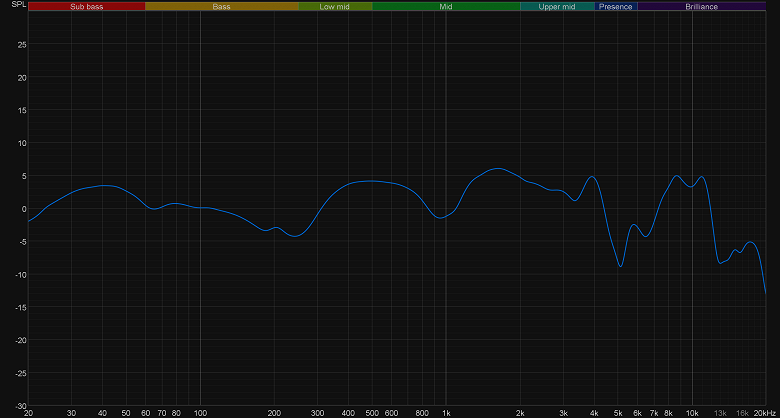Select the Presence band header

(616, 6)
